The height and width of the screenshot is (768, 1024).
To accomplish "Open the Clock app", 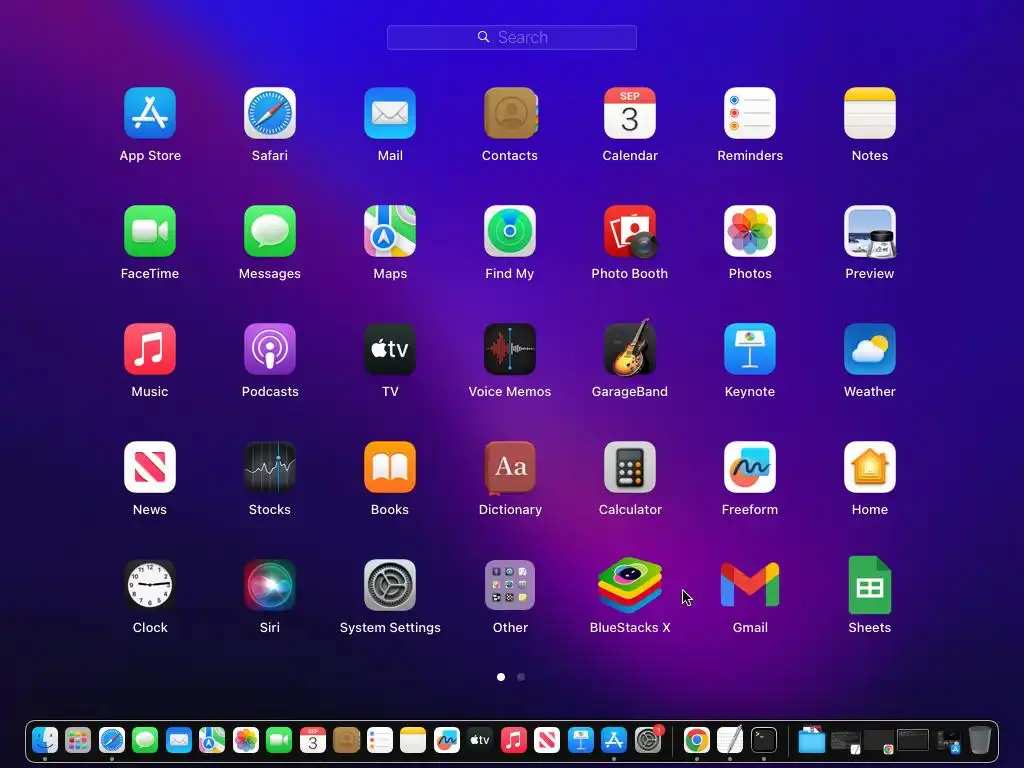I will [150, 585].
